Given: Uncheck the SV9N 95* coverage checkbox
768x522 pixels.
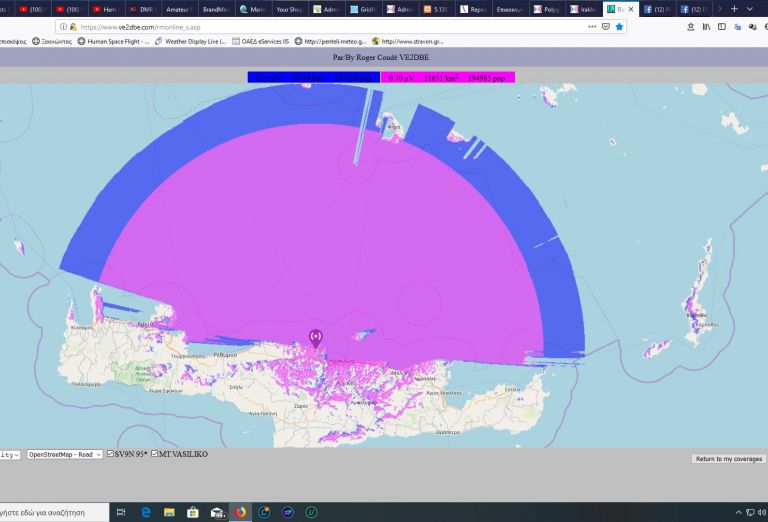Looking at the screenshot, I should (111, 455).
